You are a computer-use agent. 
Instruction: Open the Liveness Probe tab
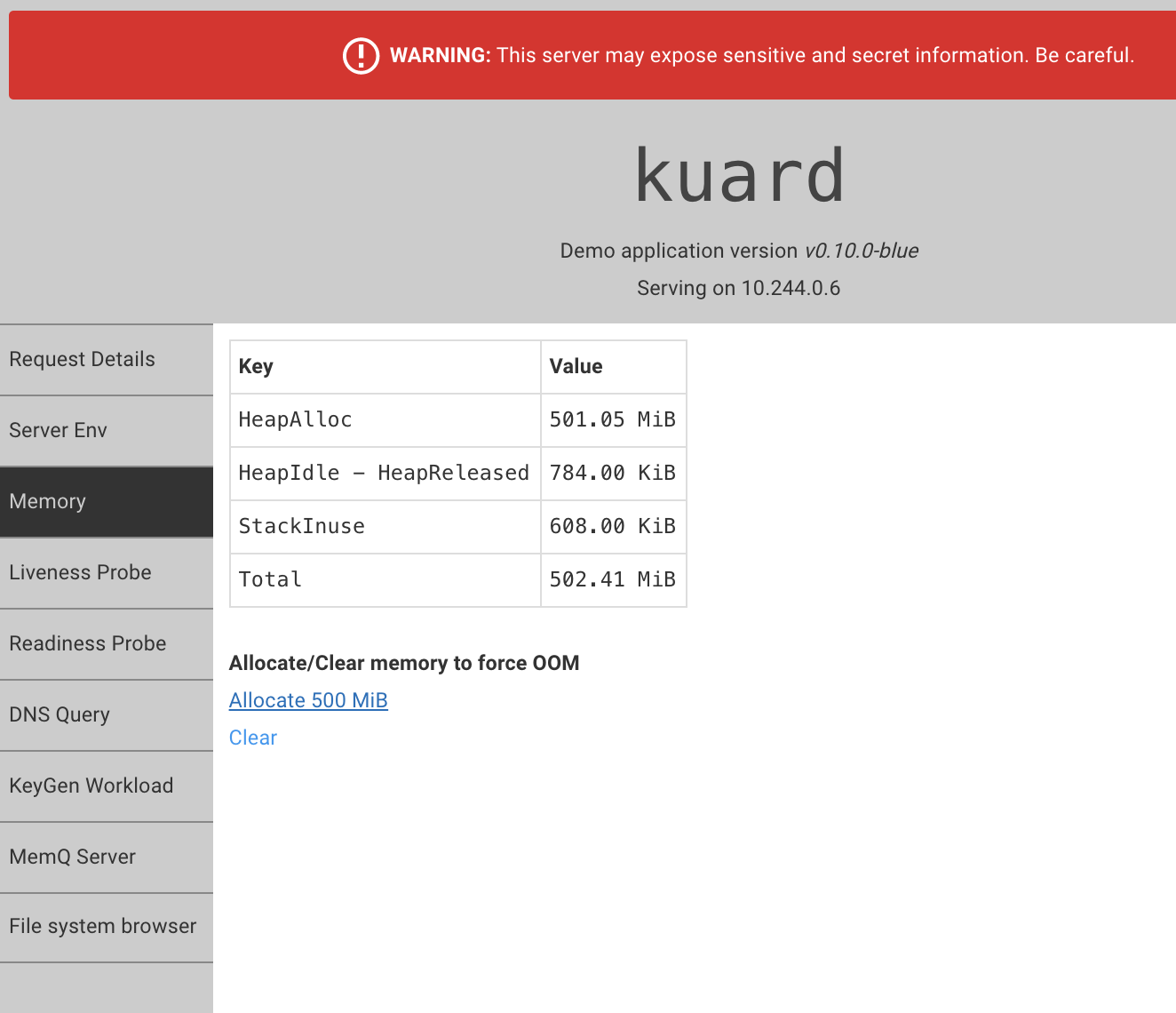click(107, 573)
